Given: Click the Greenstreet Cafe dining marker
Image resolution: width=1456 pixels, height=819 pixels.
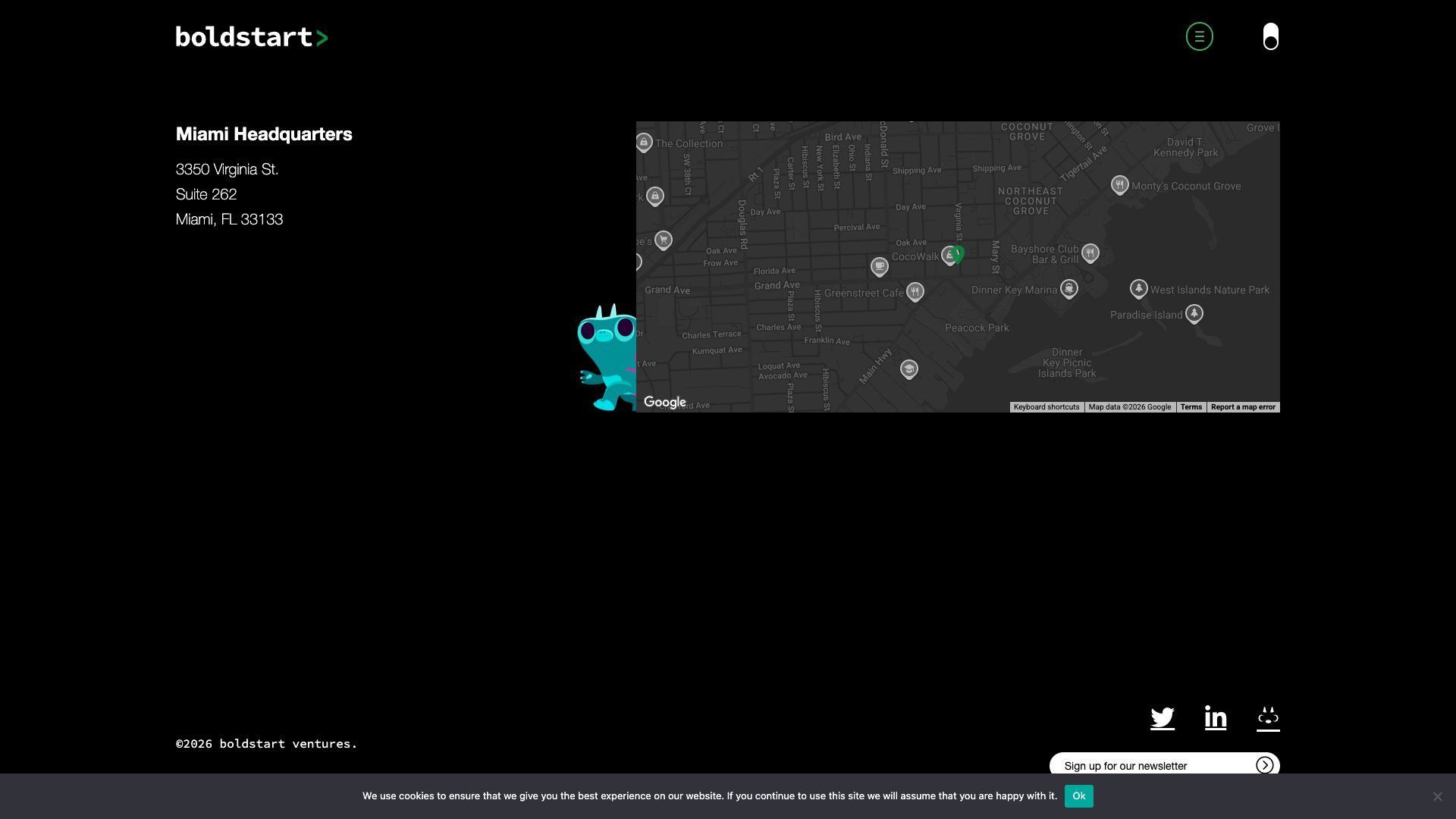Looking at the screenshot, I should click(x=915, y=291).
